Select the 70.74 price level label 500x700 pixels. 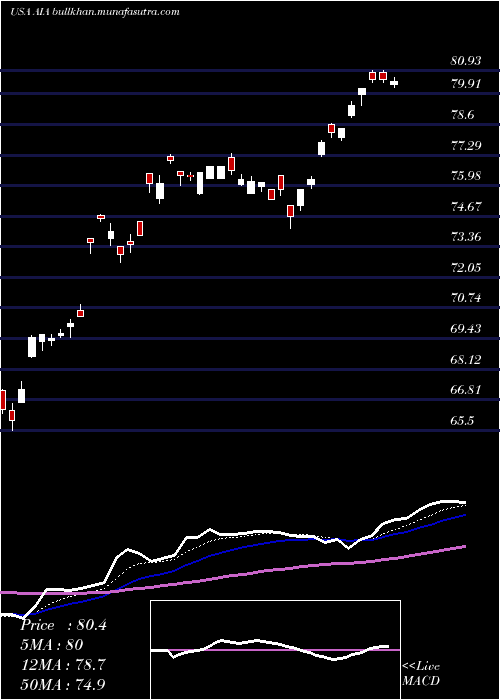point(466,298)
